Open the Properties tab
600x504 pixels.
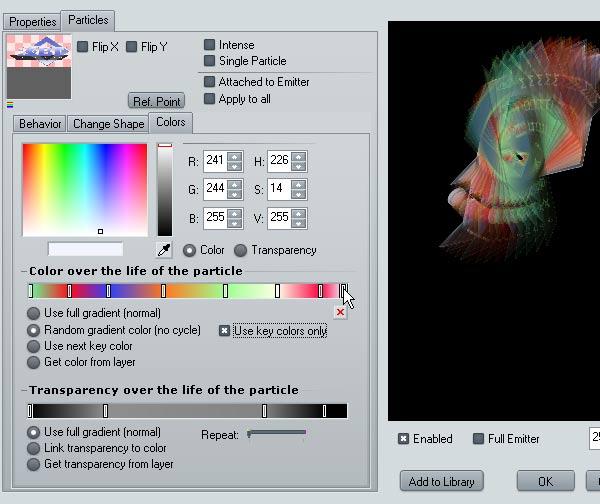click(x=33, y=22)
